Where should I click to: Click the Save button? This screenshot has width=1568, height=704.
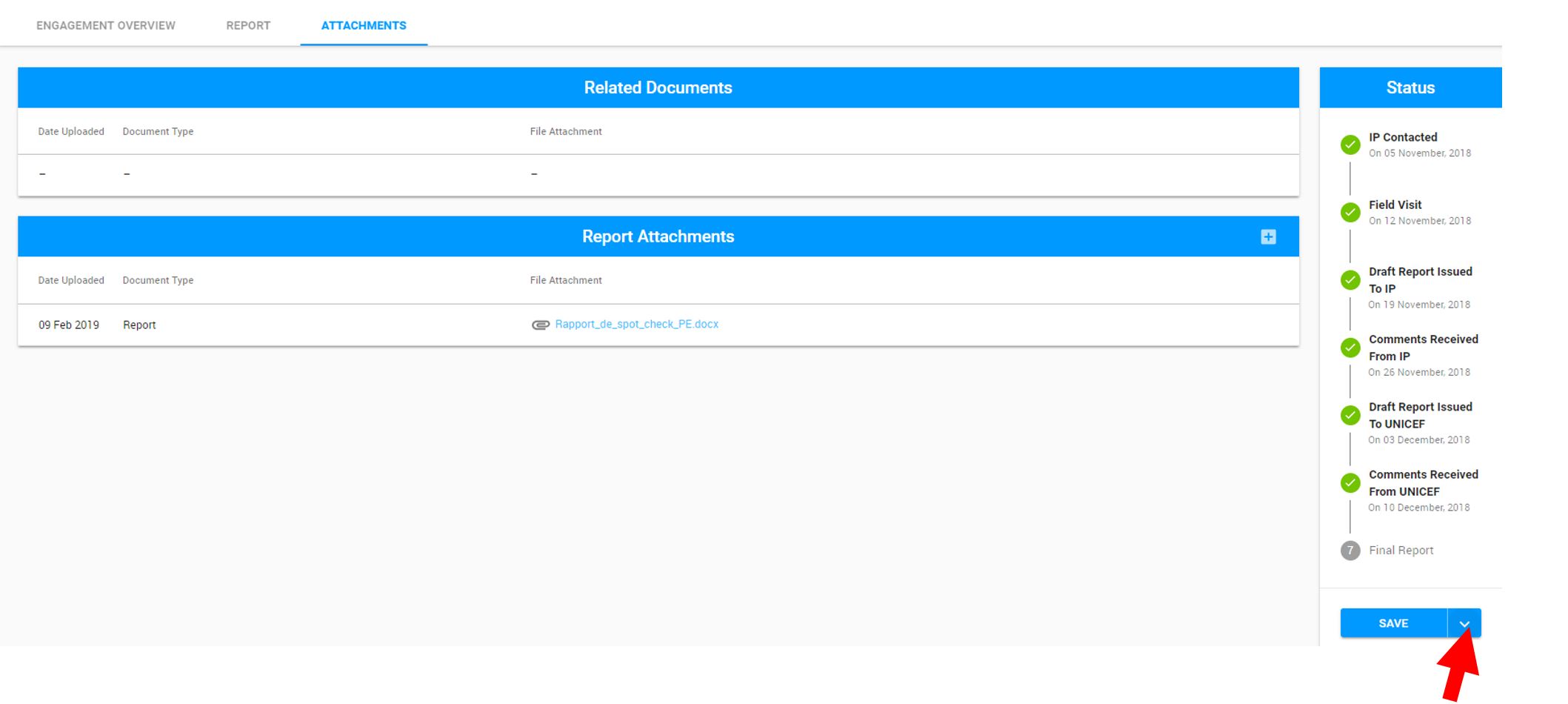(x=1393, y=623)
